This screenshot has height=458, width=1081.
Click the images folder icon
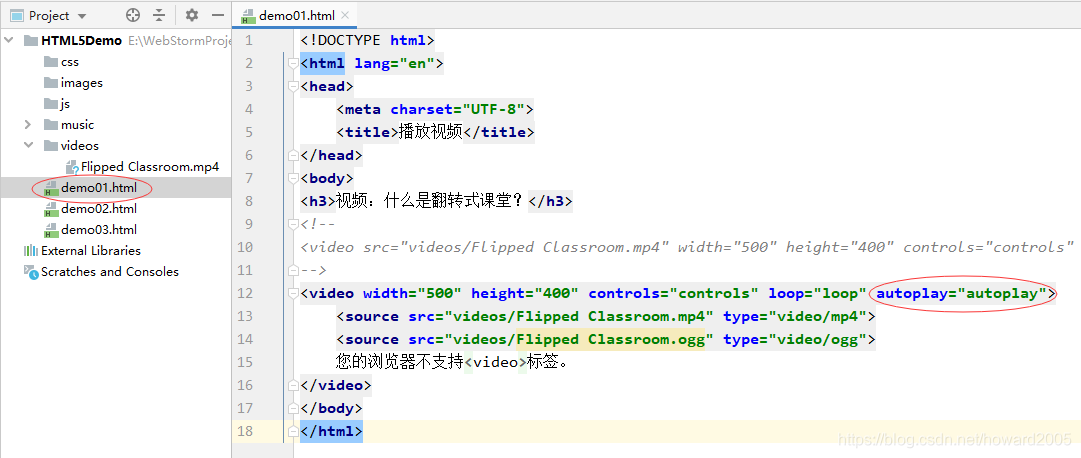point(51,83)
